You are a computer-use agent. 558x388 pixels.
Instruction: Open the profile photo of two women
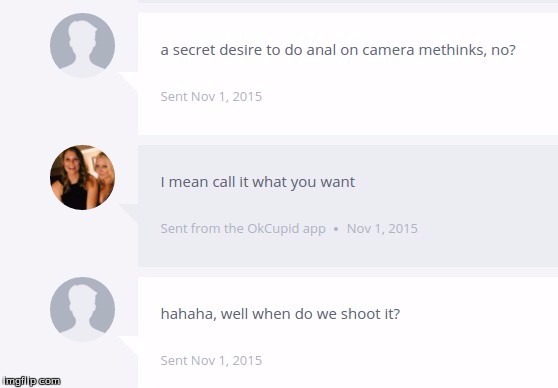coord(82,177)
